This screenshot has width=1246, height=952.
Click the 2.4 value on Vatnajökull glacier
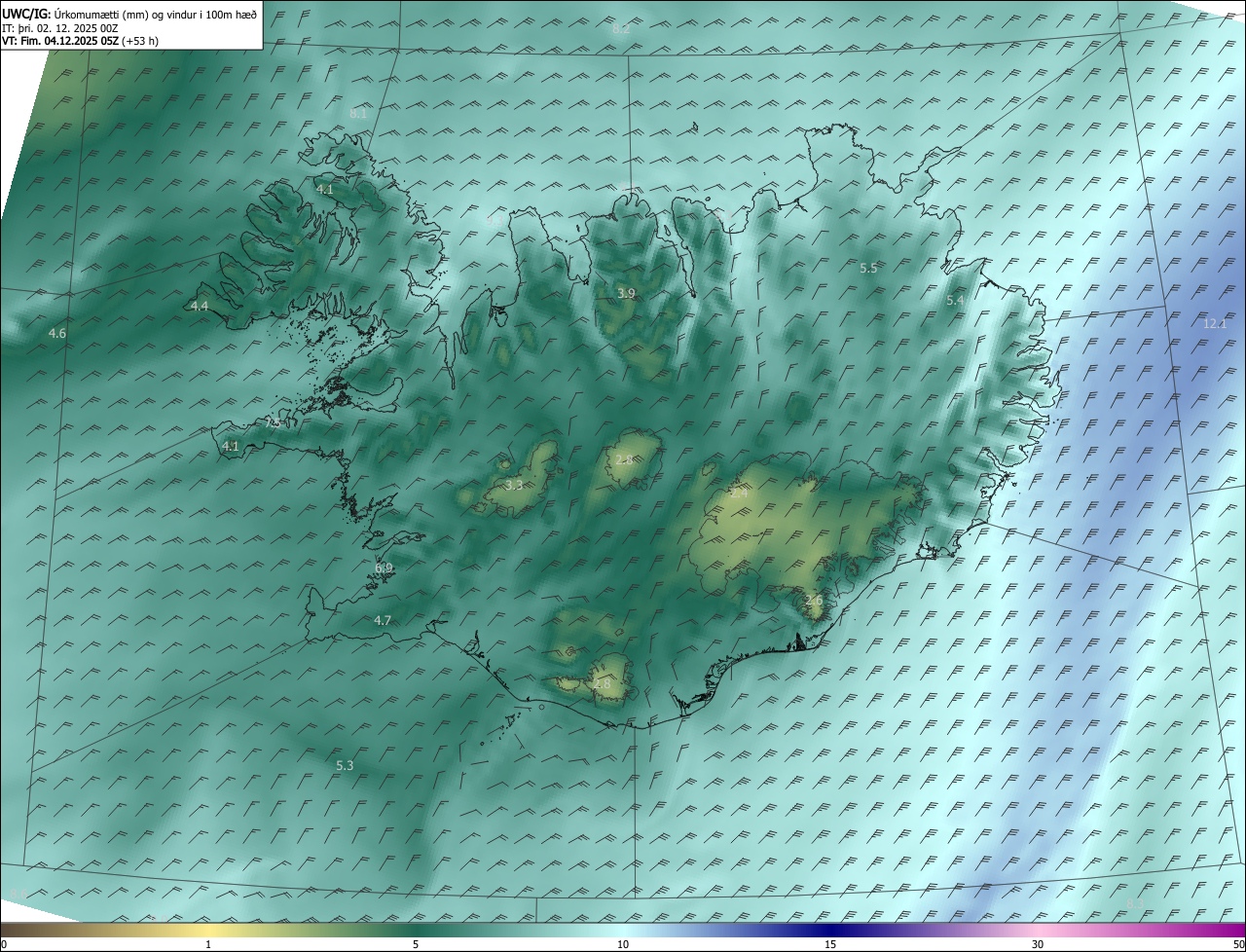740,494
